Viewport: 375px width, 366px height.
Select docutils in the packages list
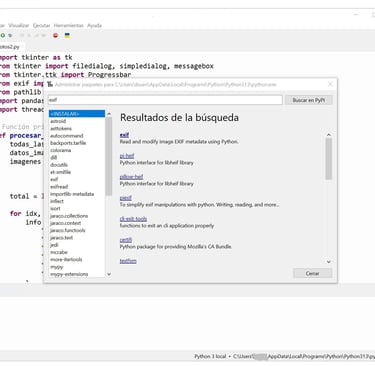59,165
